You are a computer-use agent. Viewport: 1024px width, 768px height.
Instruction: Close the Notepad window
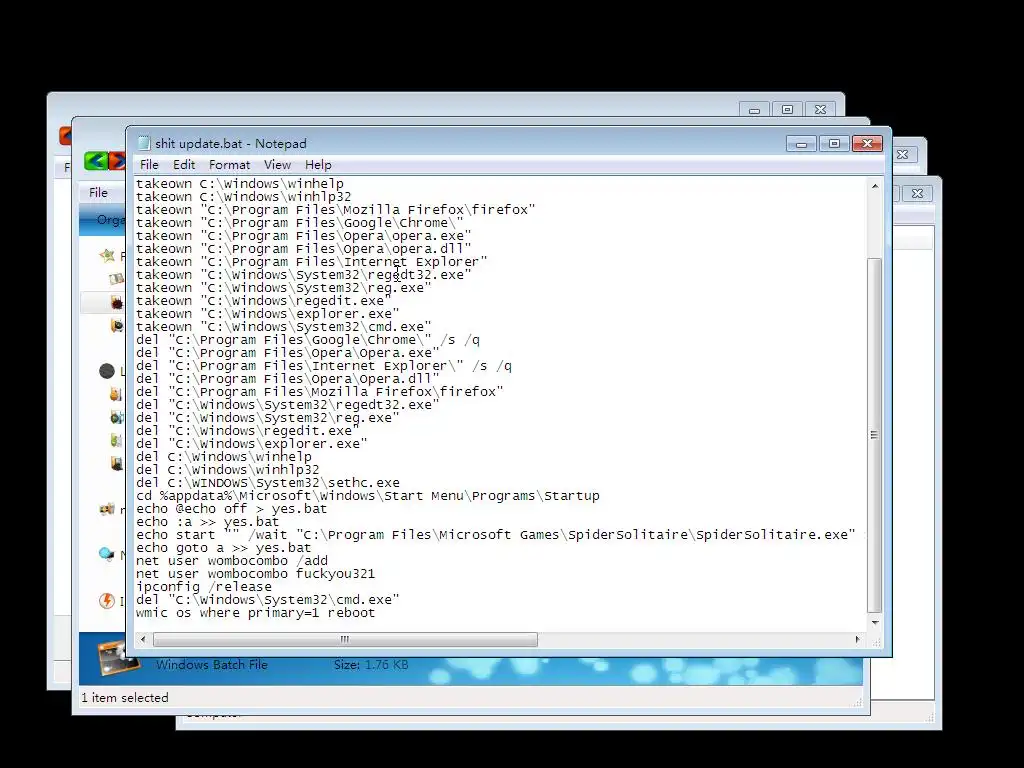[x=867, y=144]
